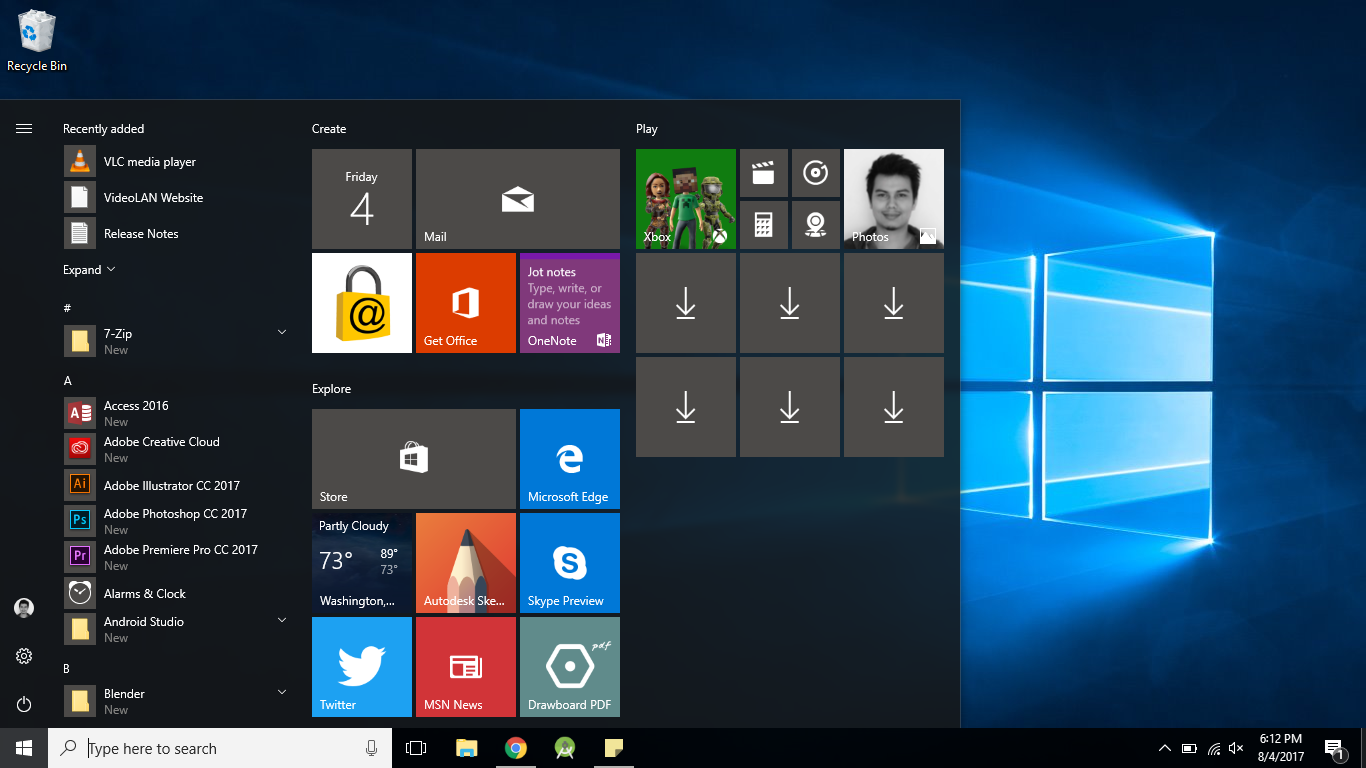Open Android Studio from taskbar

(x=565, y=748)
